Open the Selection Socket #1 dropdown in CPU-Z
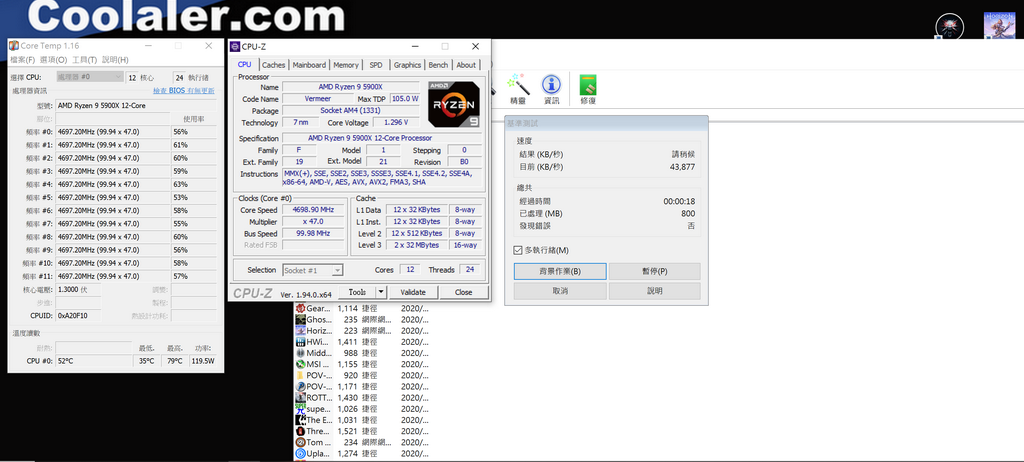1024x462 pixels. click(x=313, y=270)
